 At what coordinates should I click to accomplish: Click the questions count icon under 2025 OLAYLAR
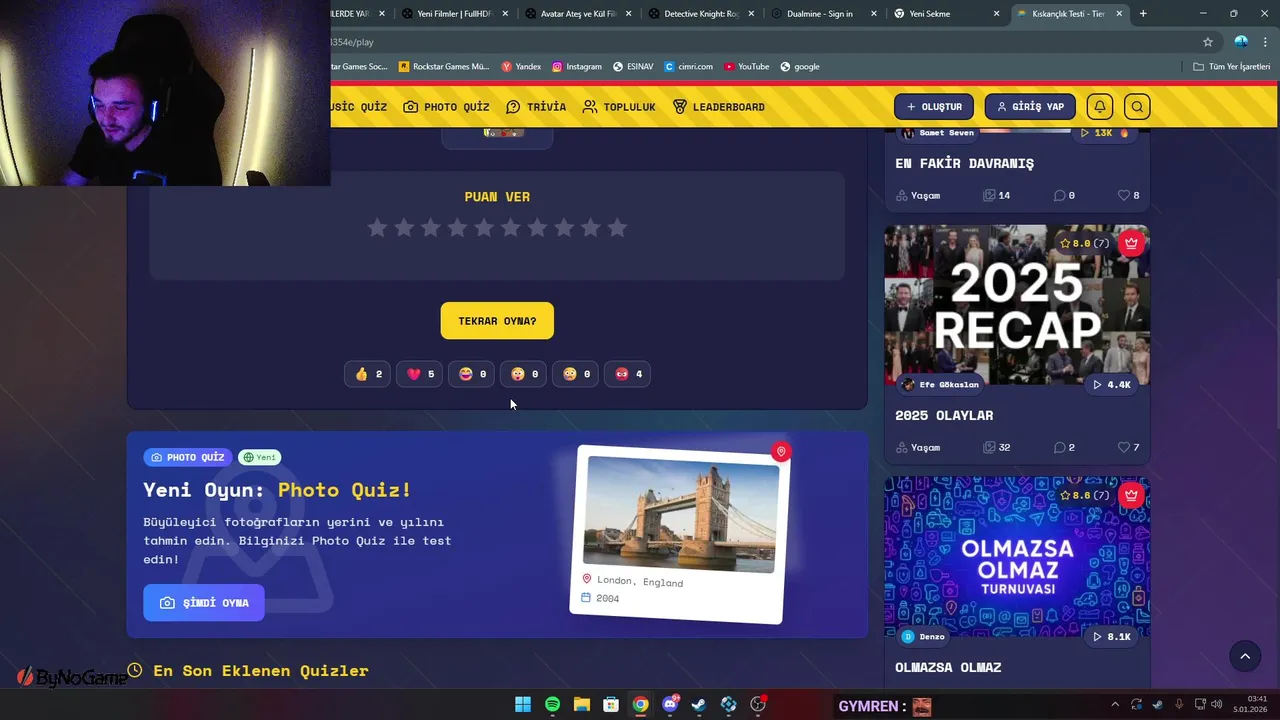[989, 447]
